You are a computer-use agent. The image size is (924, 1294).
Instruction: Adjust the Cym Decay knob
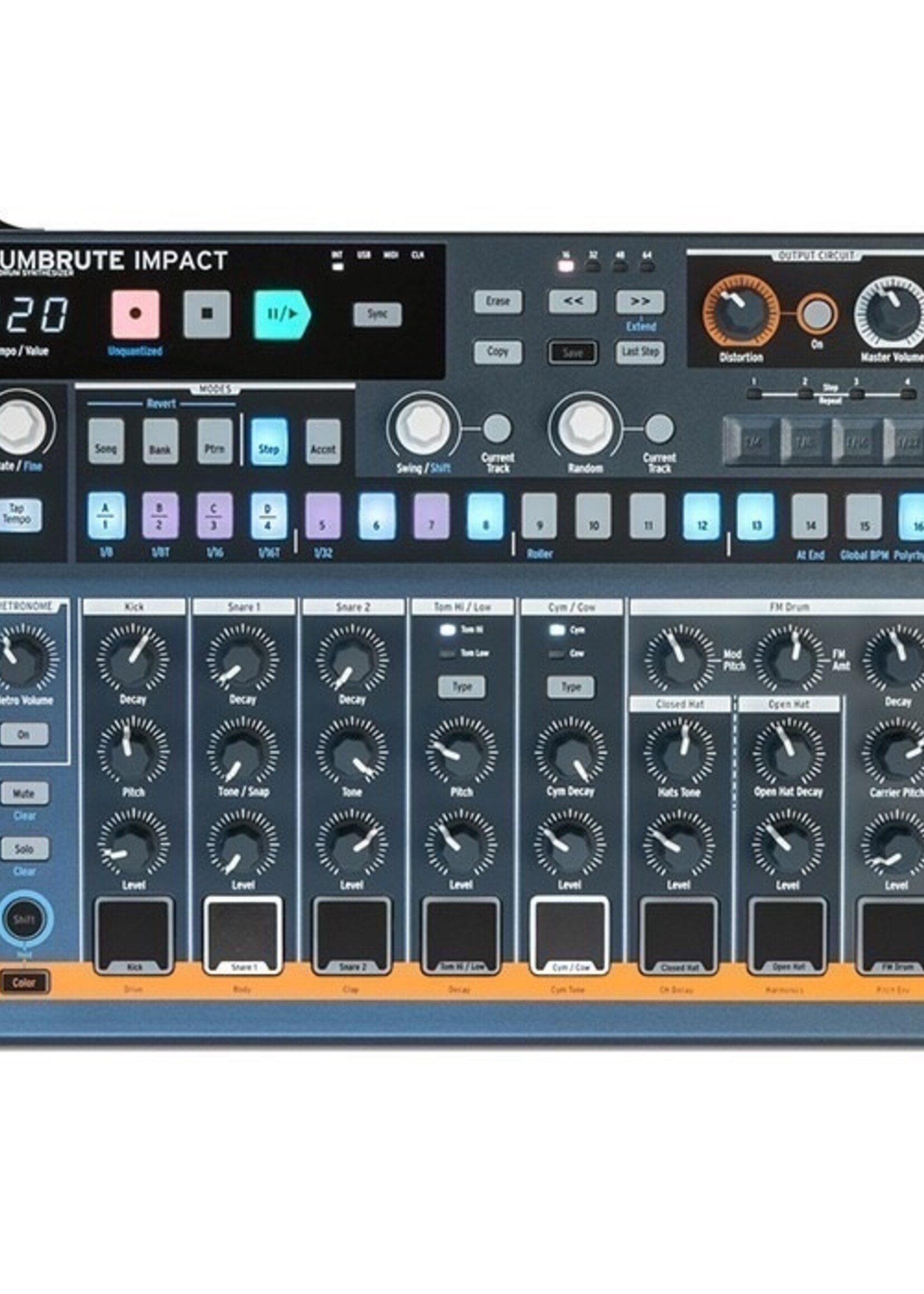[570, 752]
